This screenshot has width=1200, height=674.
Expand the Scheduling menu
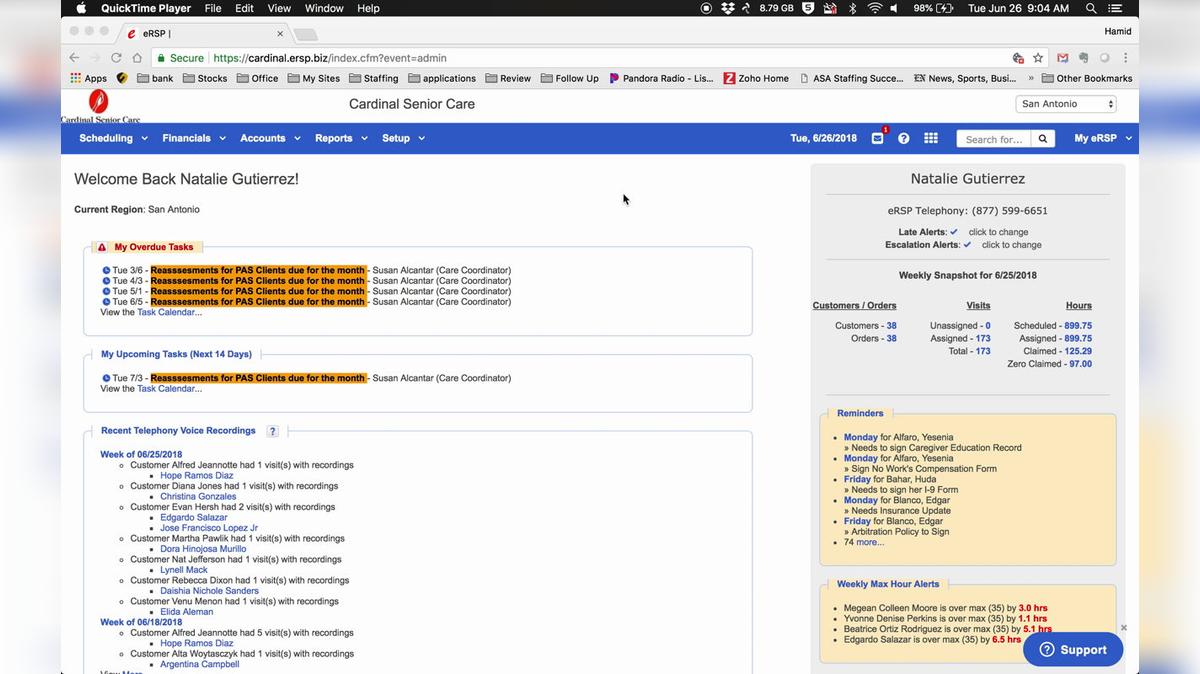[x=113, y=138]
